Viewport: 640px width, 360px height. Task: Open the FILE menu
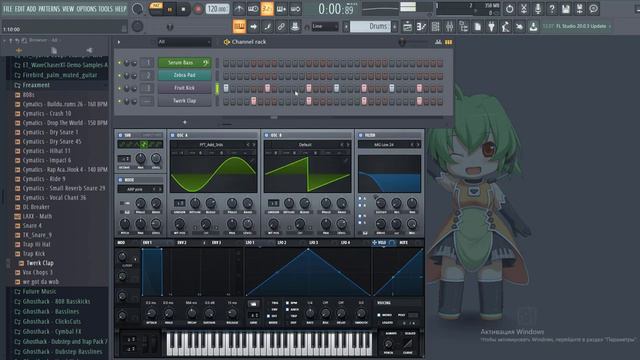8,9
